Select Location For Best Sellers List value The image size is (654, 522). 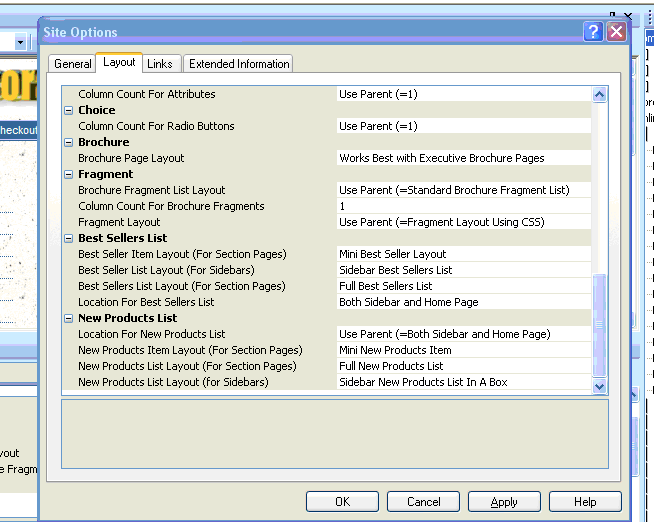point(464,302)
